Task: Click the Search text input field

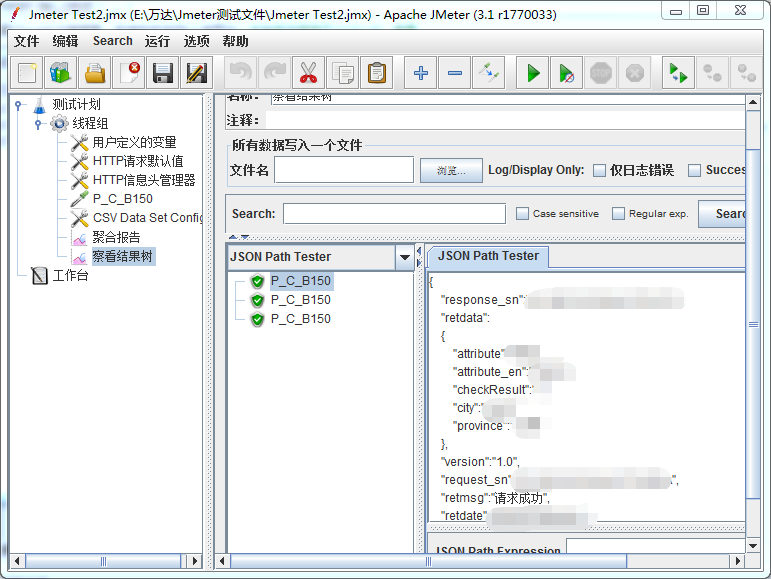Action: pyautogui.click(x=394, y=214)
